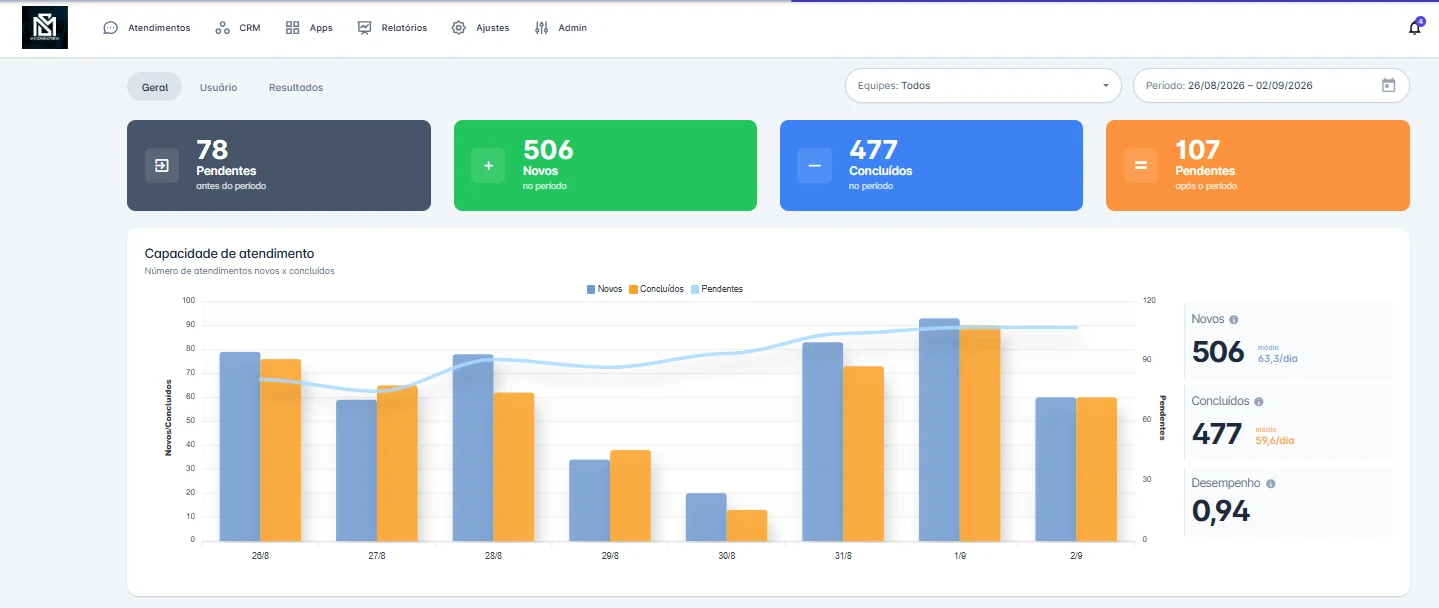Viewport: 1439px width, 608px height.
Task: Click the "Capacidade de atendimento" chart title
Action: point(230,254)
